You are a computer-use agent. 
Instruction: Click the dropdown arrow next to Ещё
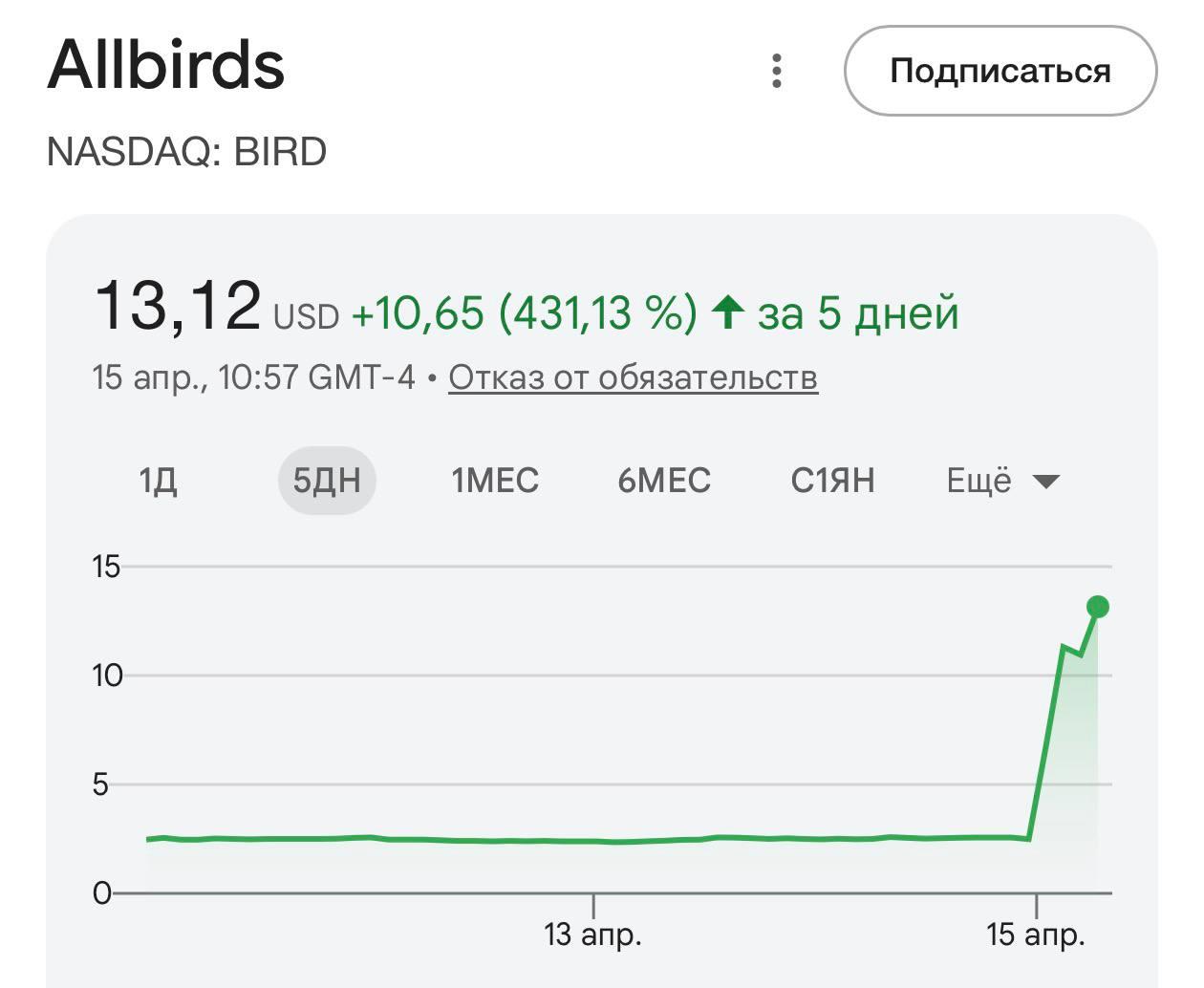(1045, 482)
